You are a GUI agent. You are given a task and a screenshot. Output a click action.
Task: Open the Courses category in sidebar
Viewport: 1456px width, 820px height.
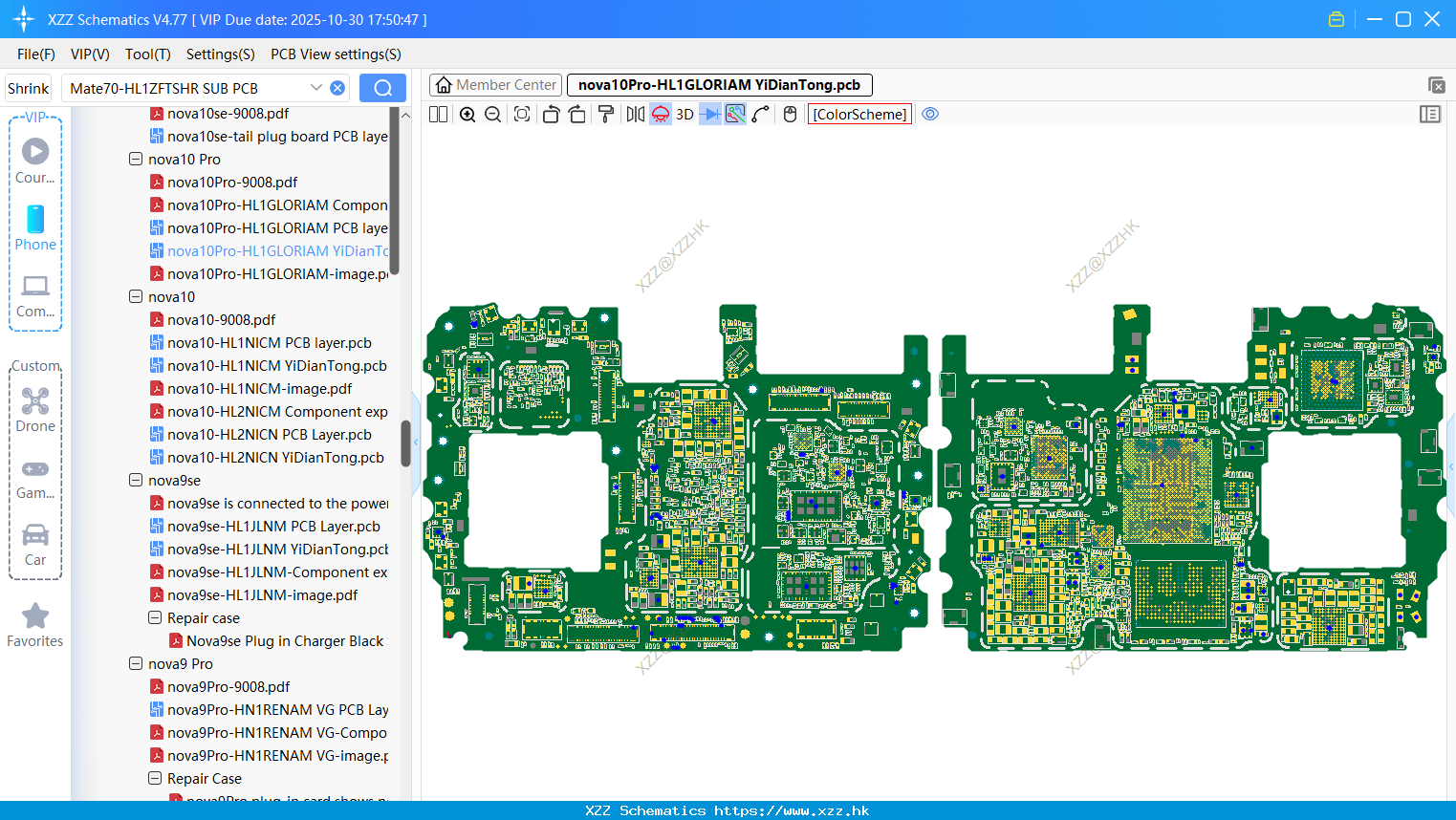(35, 162)
